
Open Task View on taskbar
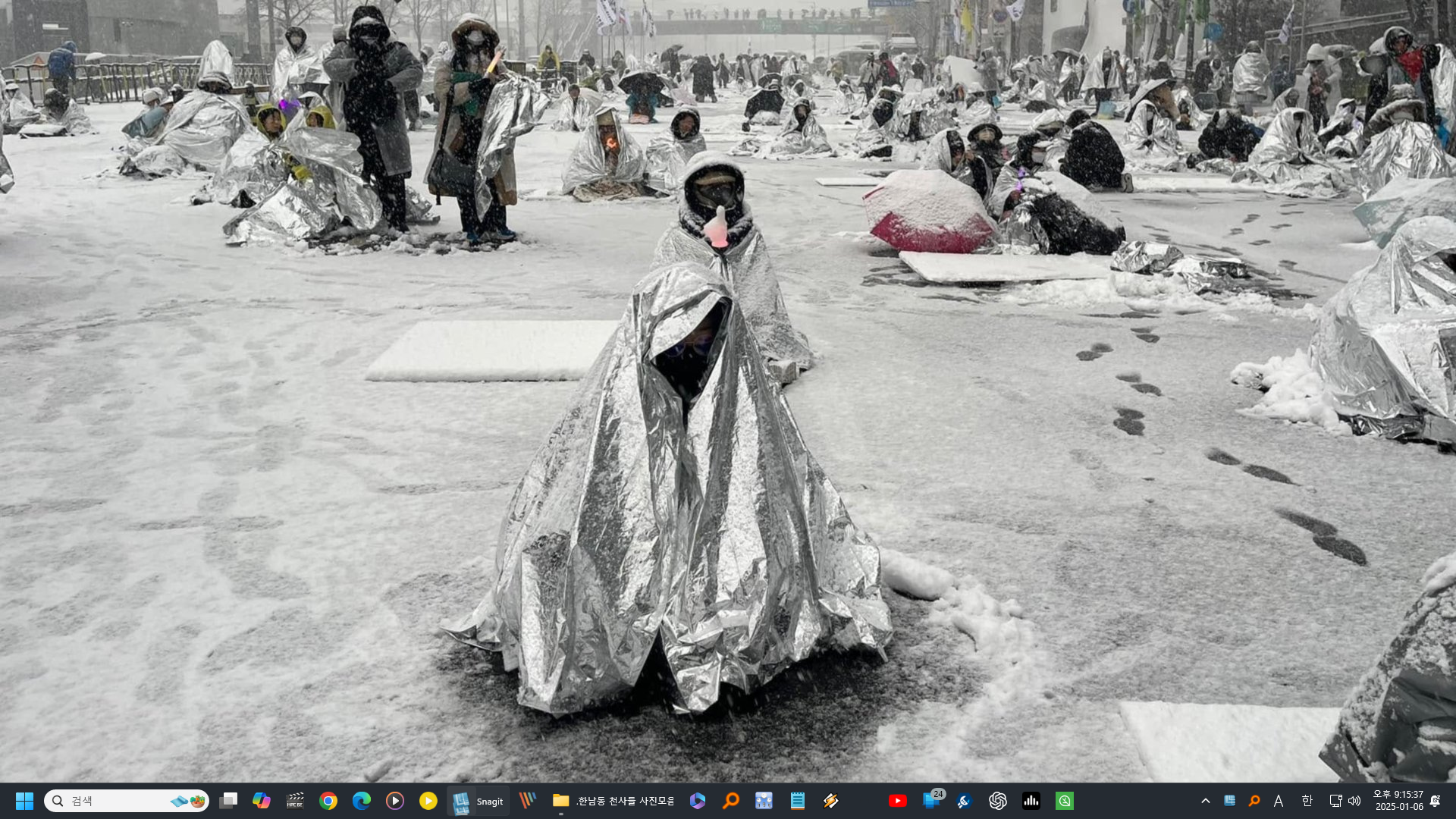[x=228, y=801]
